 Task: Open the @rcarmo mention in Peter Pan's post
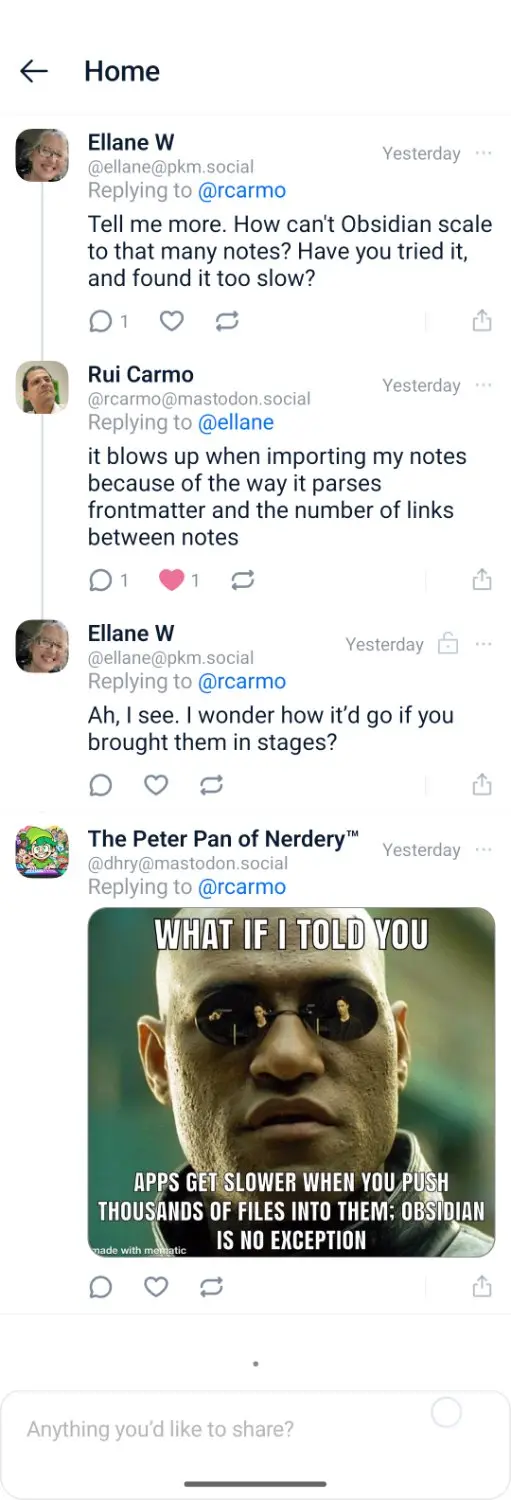pos(242,887)
